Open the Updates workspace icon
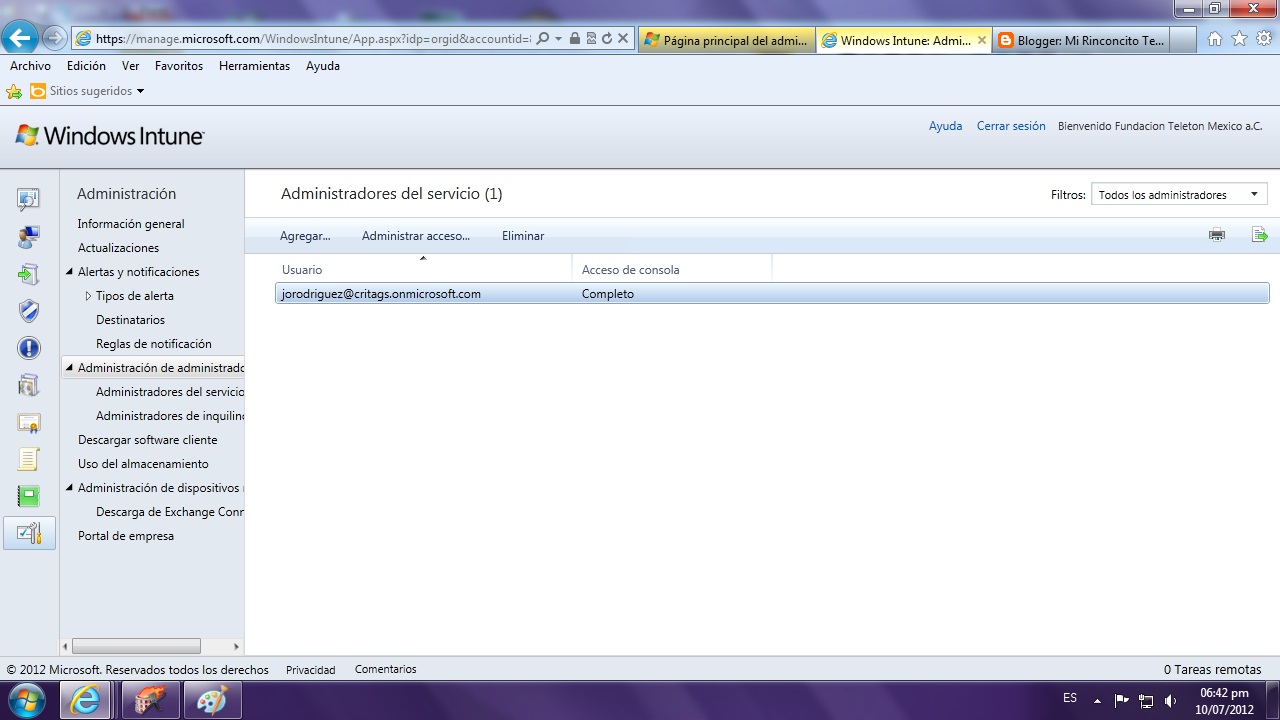The image size is (1280, 720). pos(29,274)
